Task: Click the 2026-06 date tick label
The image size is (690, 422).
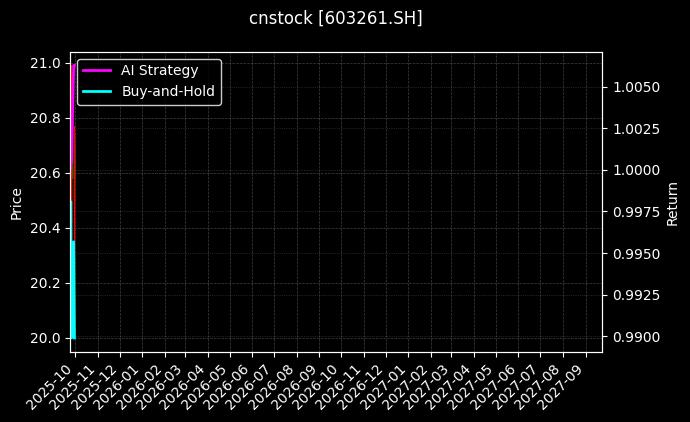Action: coord(231,383)
